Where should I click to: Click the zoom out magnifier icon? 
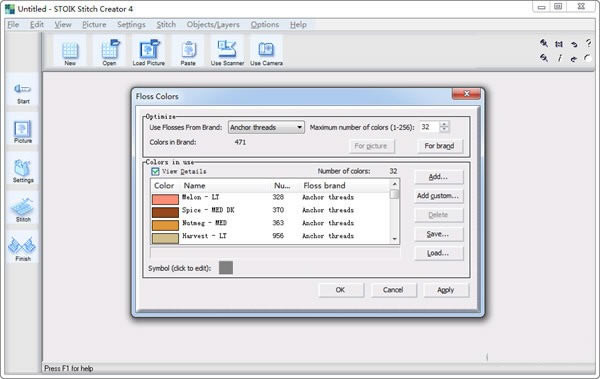[x=544, y=58]
